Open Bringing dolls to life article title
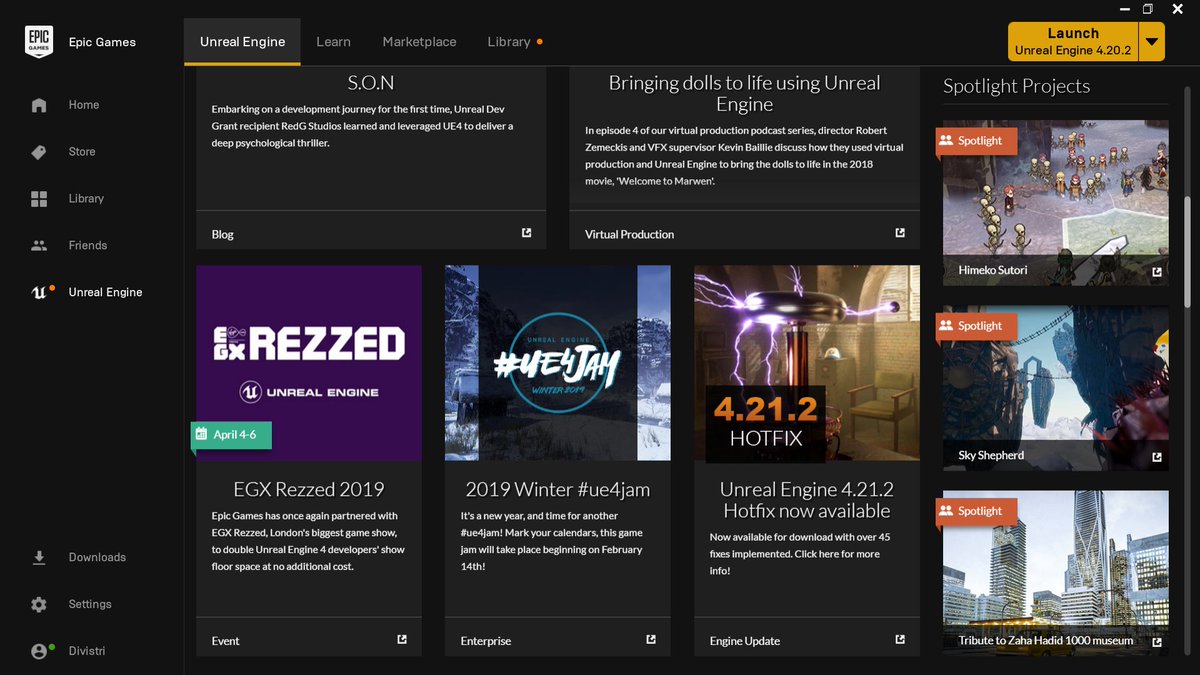1200x675 pixels. tap(744, 94)
